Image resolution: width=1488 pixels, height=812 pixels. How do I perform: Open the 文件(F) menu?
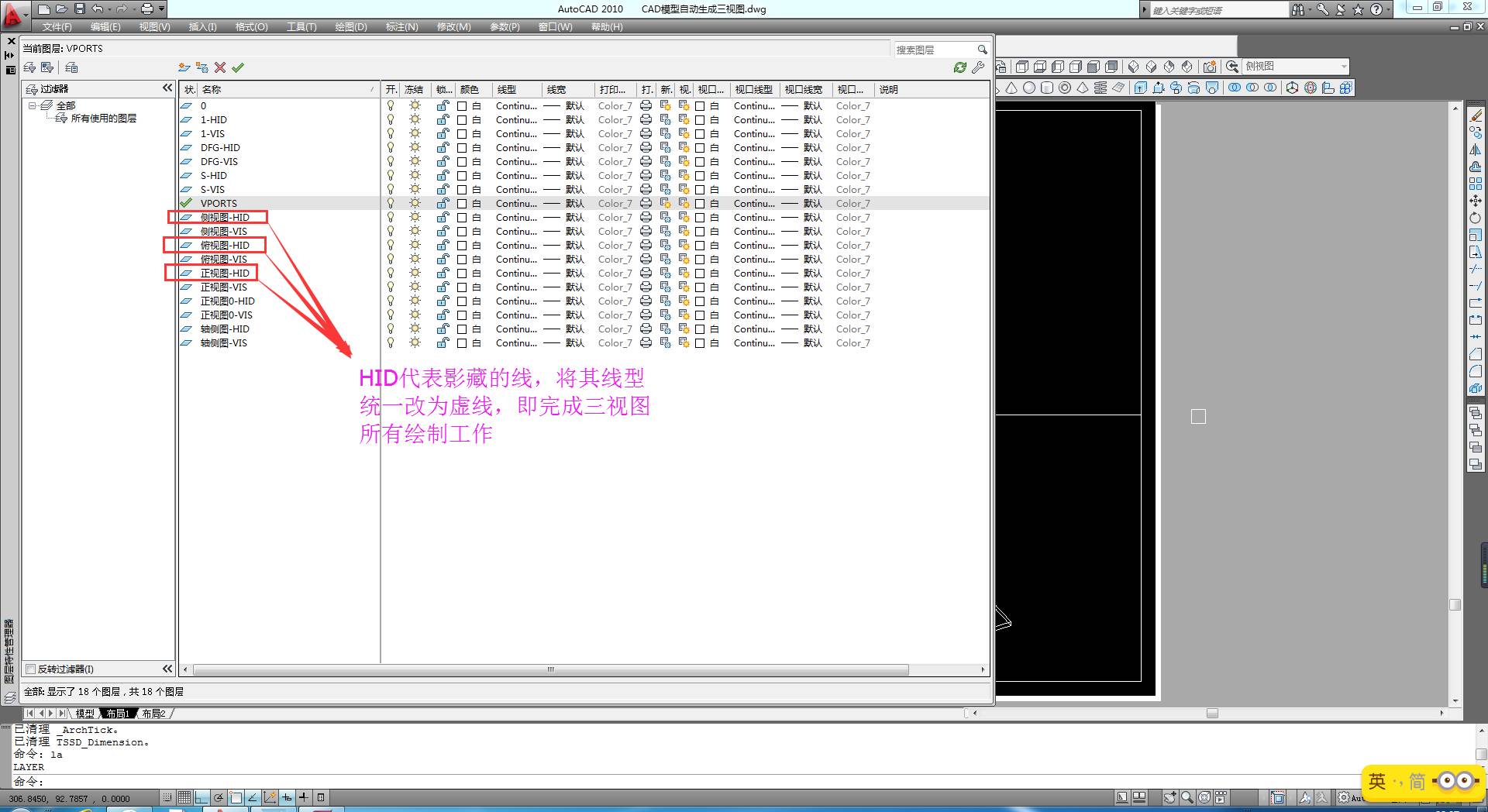[x=57, y=27]
